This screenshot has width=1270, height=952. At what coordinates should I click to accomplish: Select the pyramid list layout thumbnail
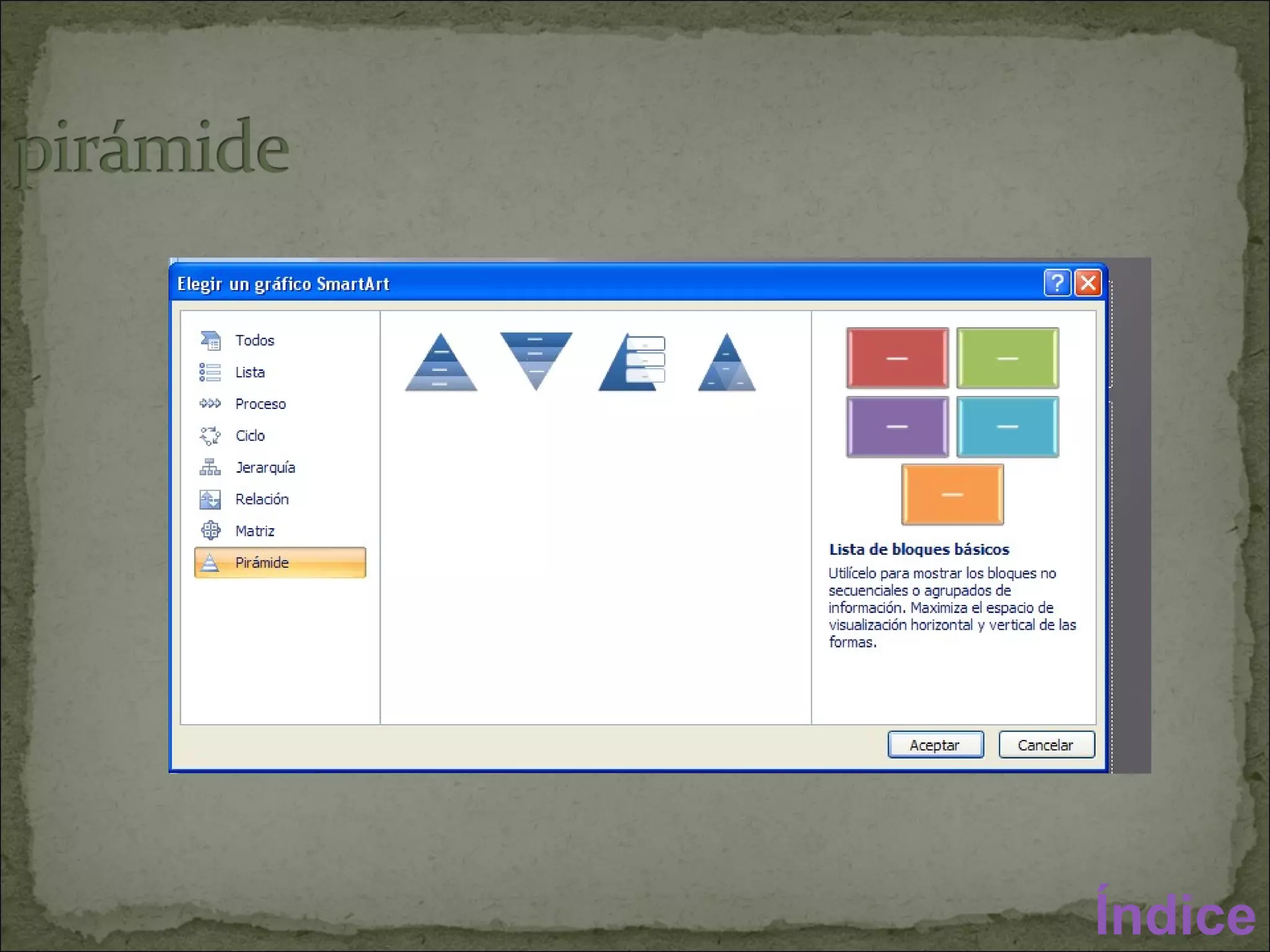point(632,362)
